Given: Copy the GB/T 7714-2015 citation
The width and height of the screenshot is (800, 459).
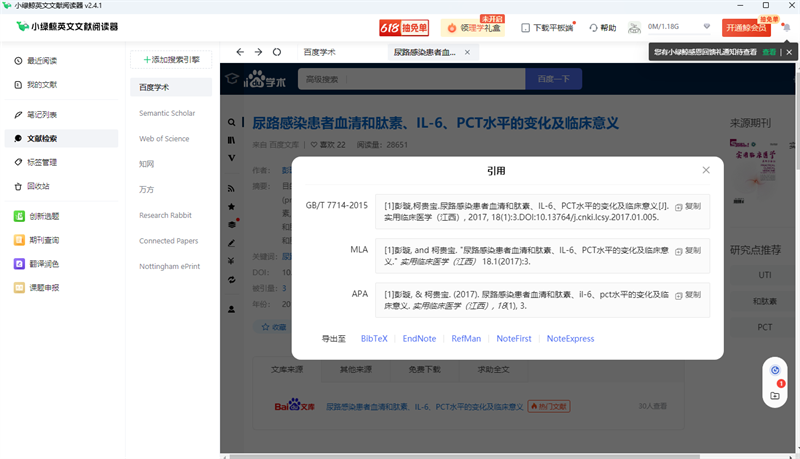Looking at the screenshot, I should click(688, 207).
